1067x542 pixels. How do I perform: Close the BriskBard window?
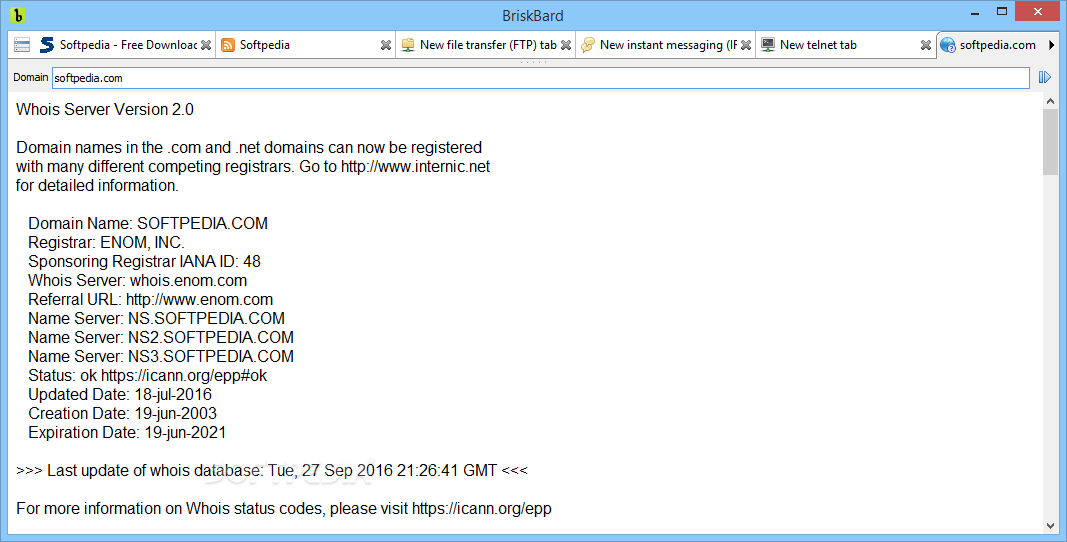(1038, 12)
